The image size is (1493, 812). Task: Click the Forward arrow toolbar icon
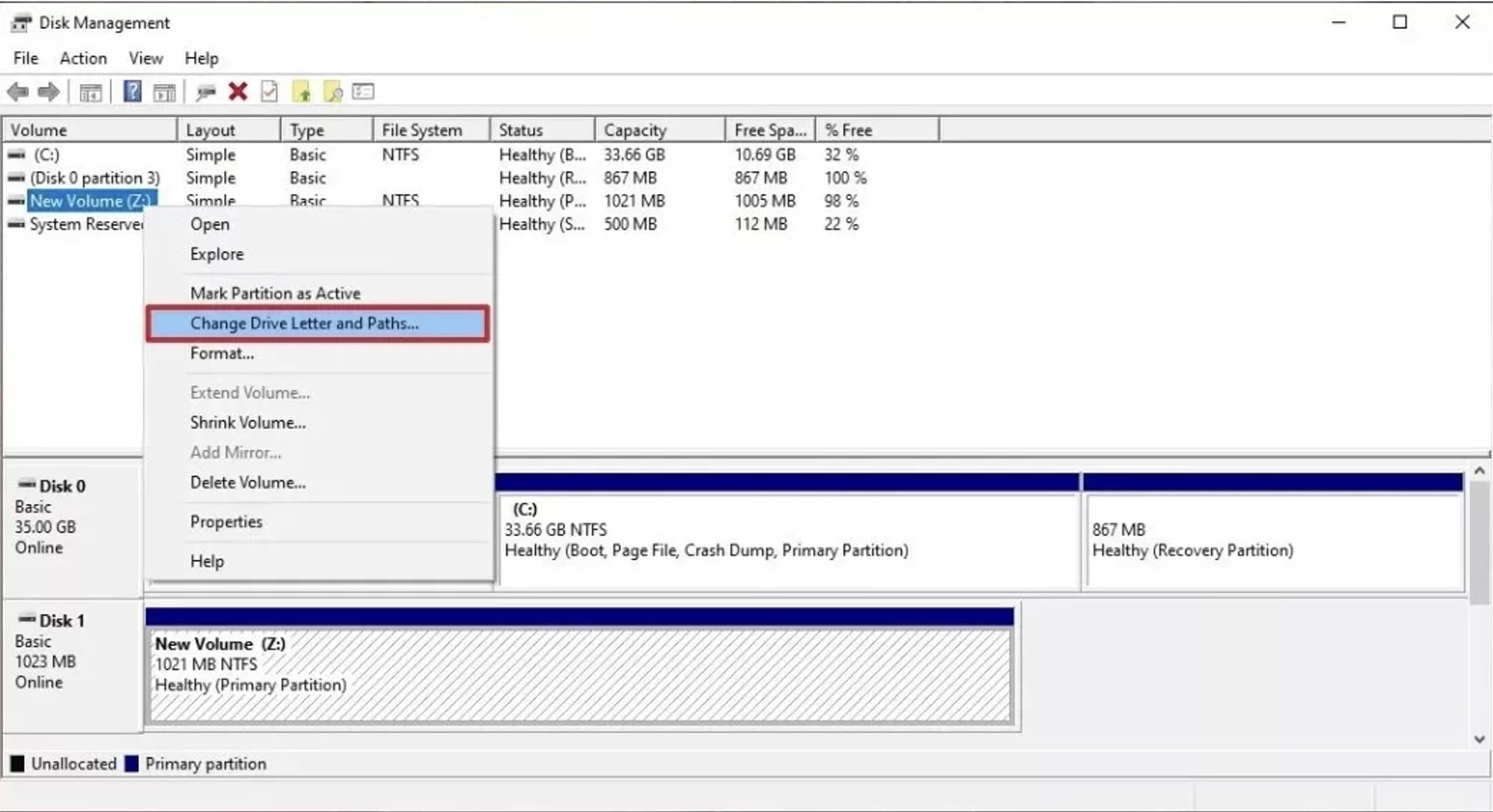48,92
